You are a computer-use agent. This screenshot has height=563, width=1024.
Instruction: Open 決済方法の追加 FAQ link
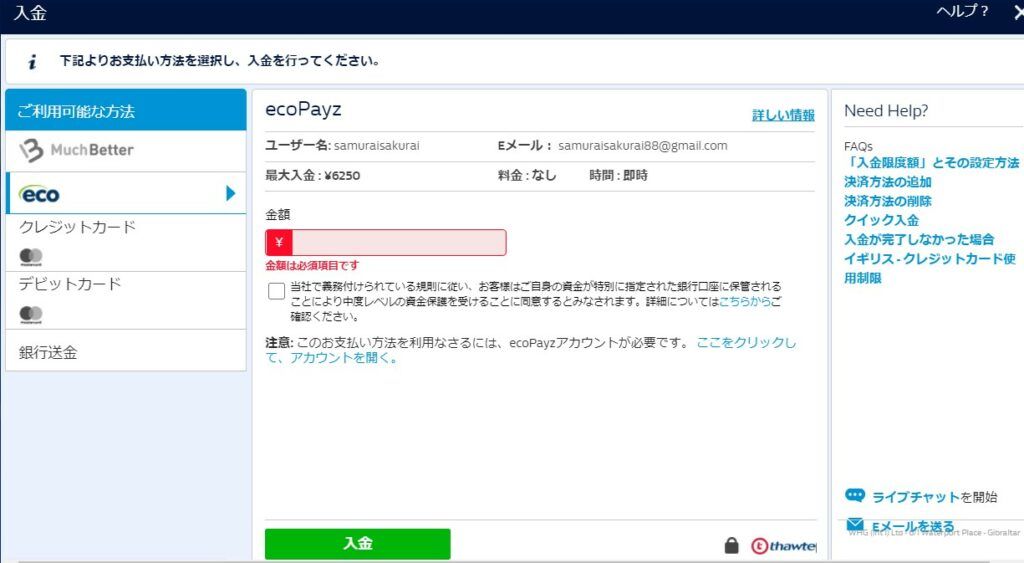[x=888, y=182]
